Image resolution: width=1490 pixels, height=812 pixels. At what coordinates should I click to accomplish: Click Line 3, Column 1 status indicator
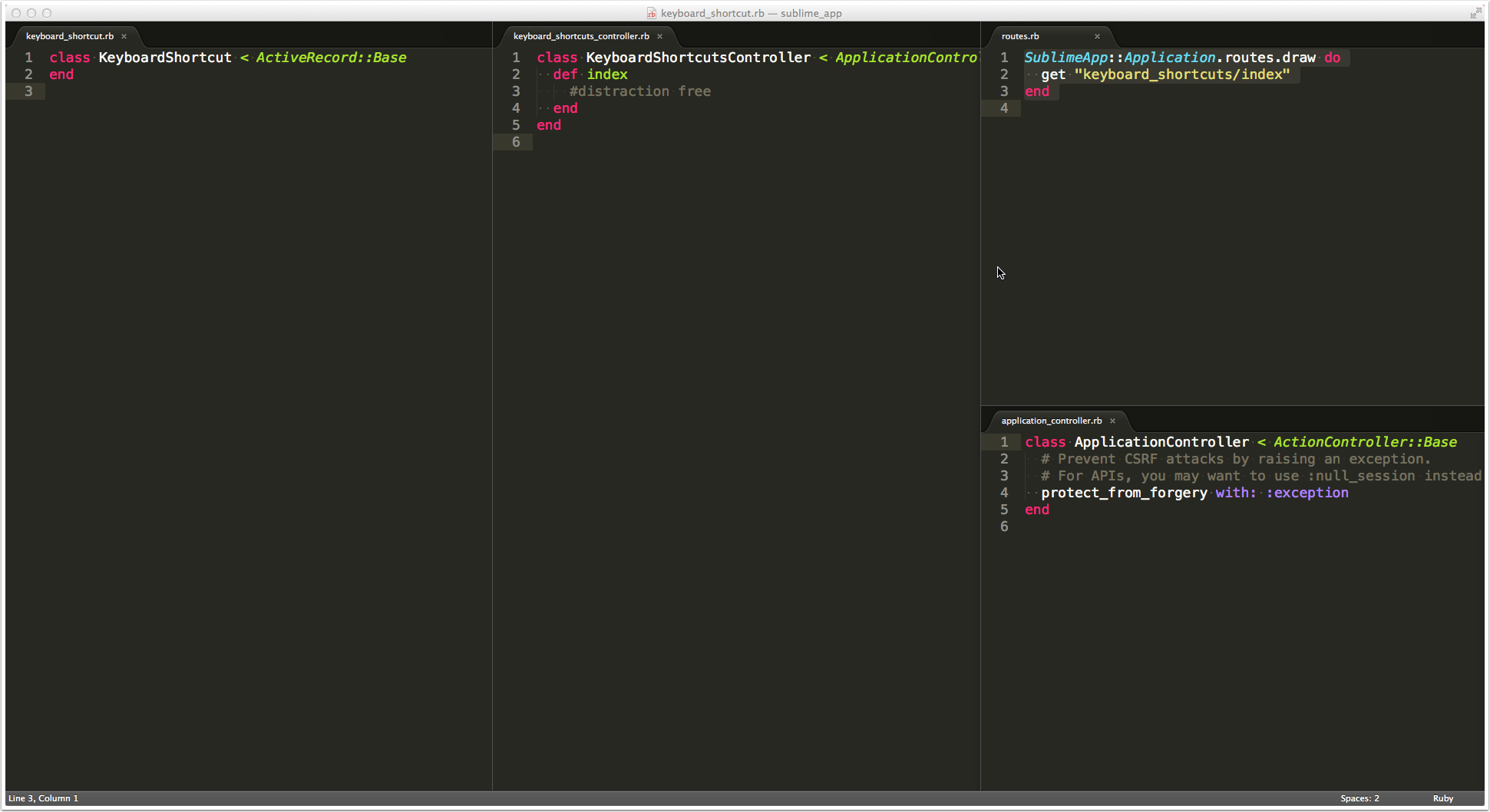[x=44, y=798]
